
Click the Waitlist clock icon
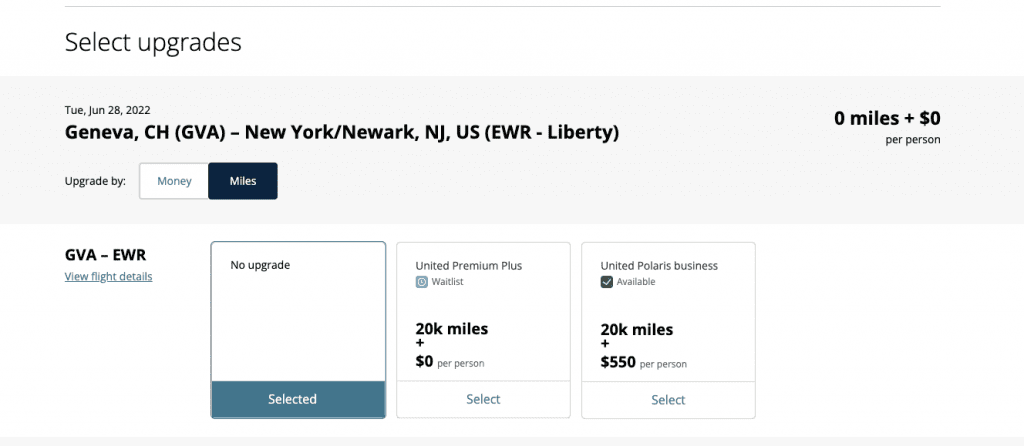pyautogui.click(x=422, y=282)
